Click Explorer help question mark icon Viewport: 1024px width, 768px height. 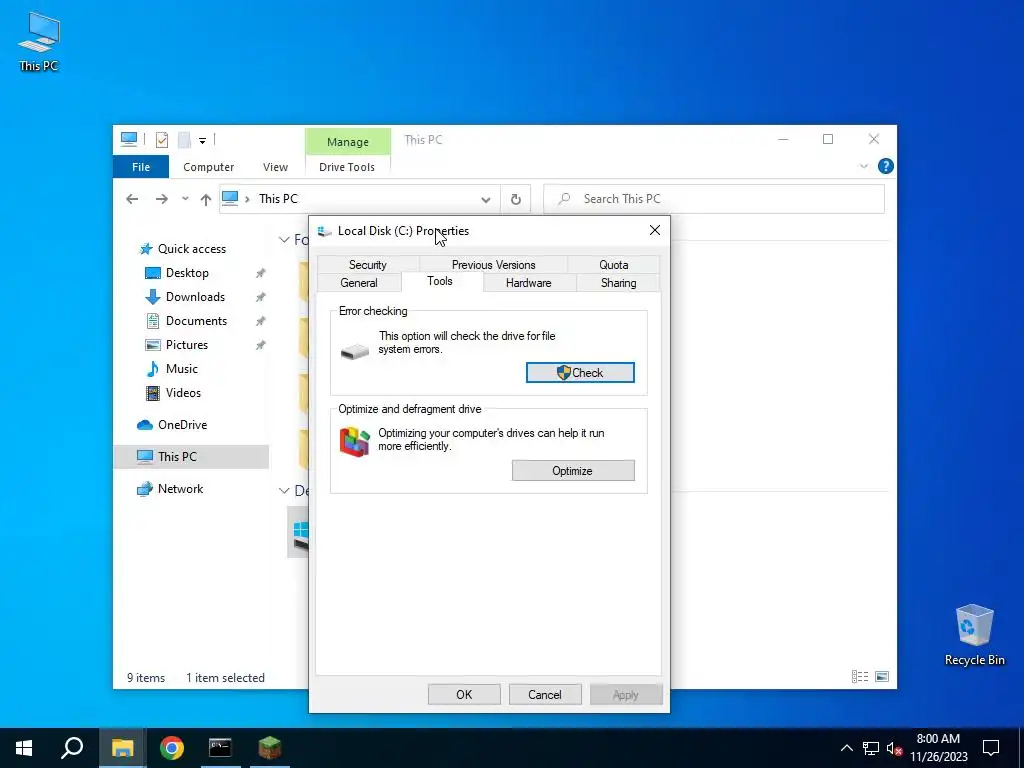click(x=886, y=167)
